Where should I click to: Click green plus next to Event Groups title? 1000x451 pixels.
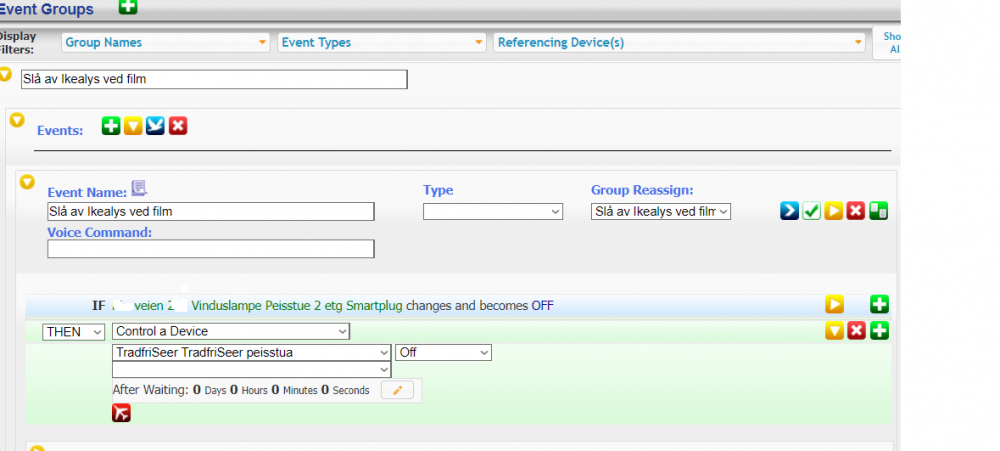(x=128, y=7)
